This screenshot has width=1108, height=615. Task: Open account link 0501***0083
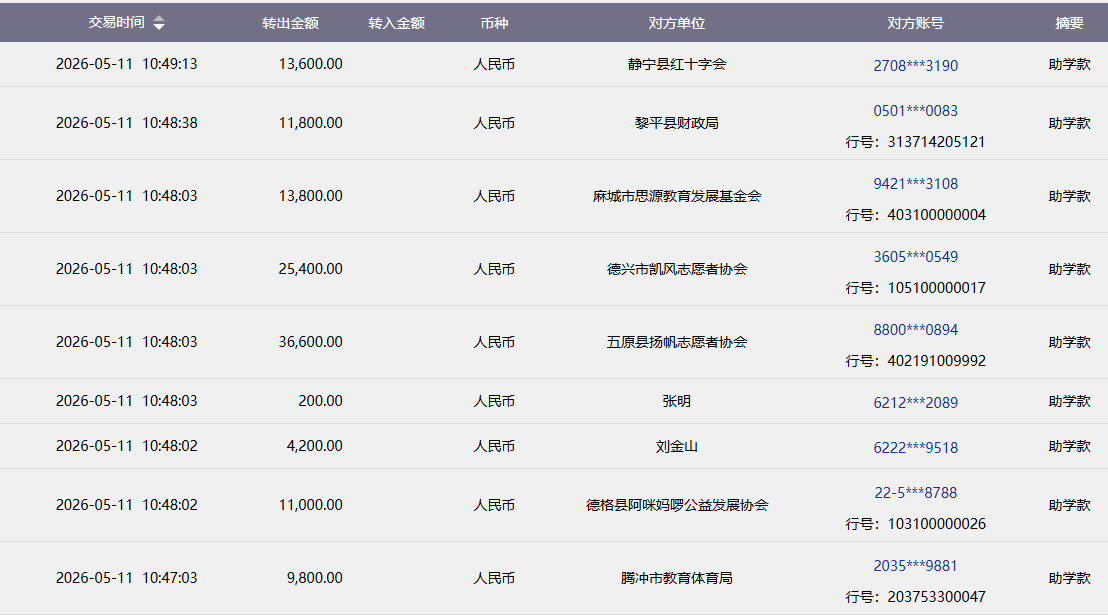(x=915, y=111)
